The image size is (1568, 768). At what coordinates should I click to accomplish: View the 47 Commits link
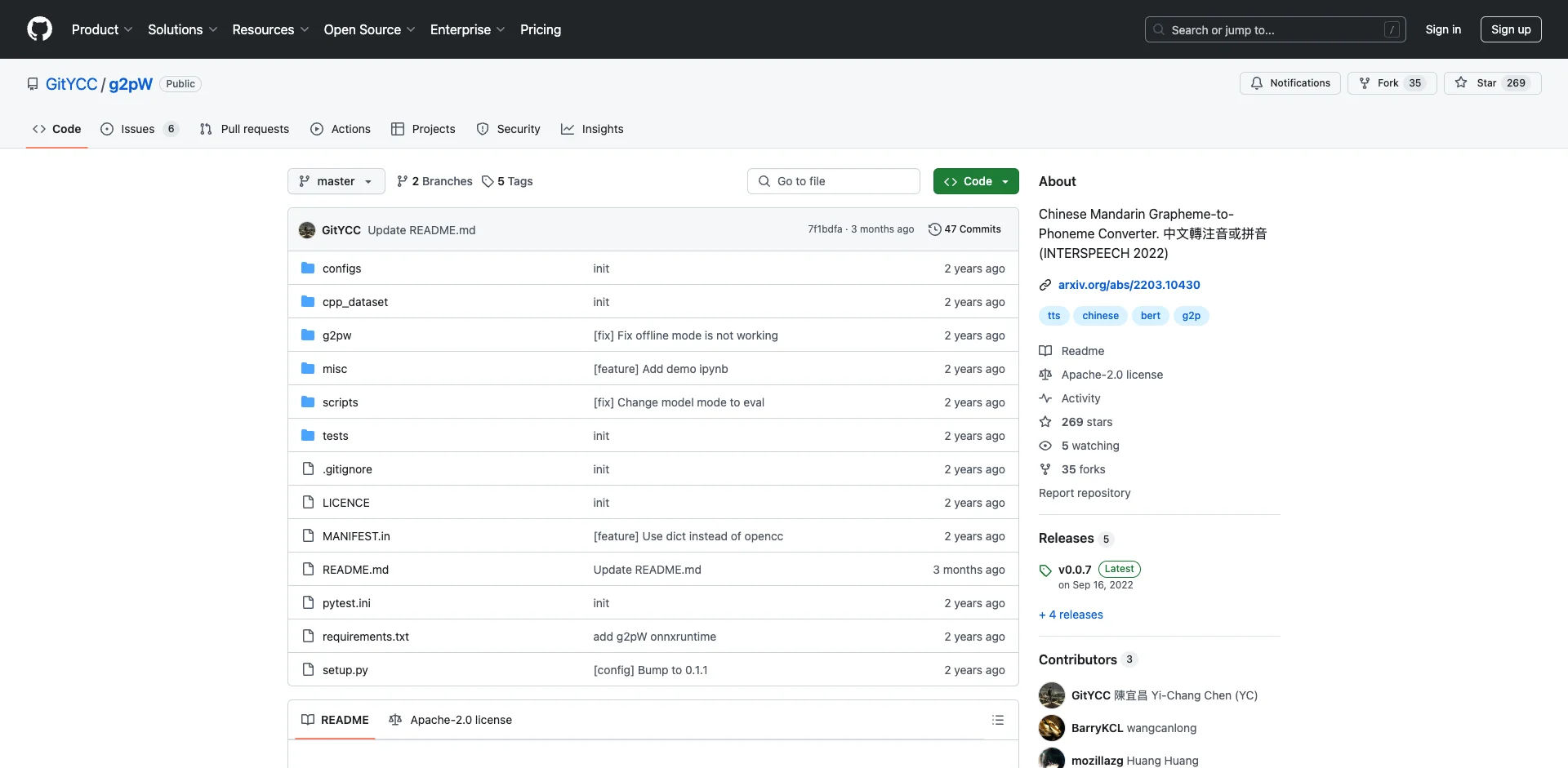(x=964, y=229)
